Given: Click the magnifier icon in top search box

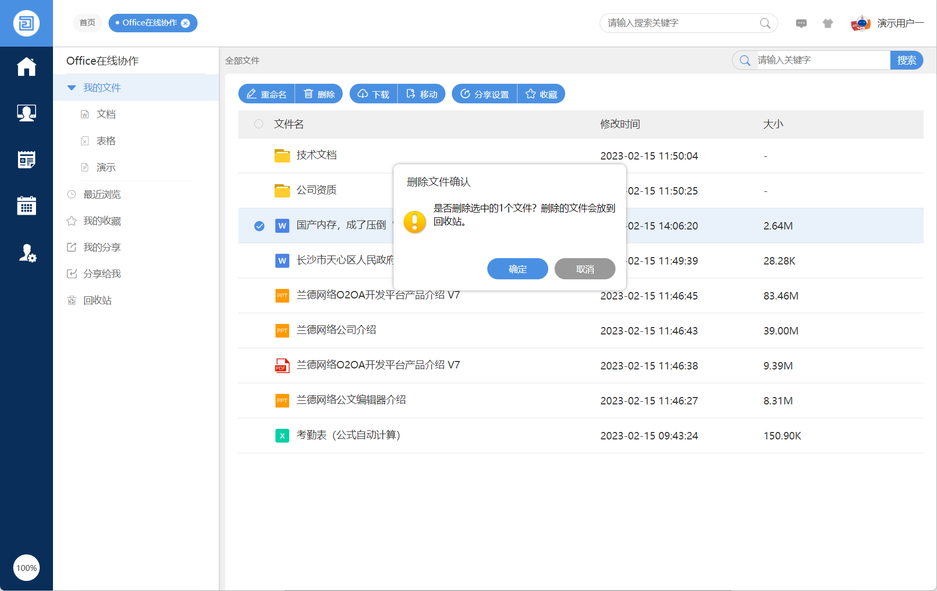Looking at the screenshot, I should [x=765, y=23].
